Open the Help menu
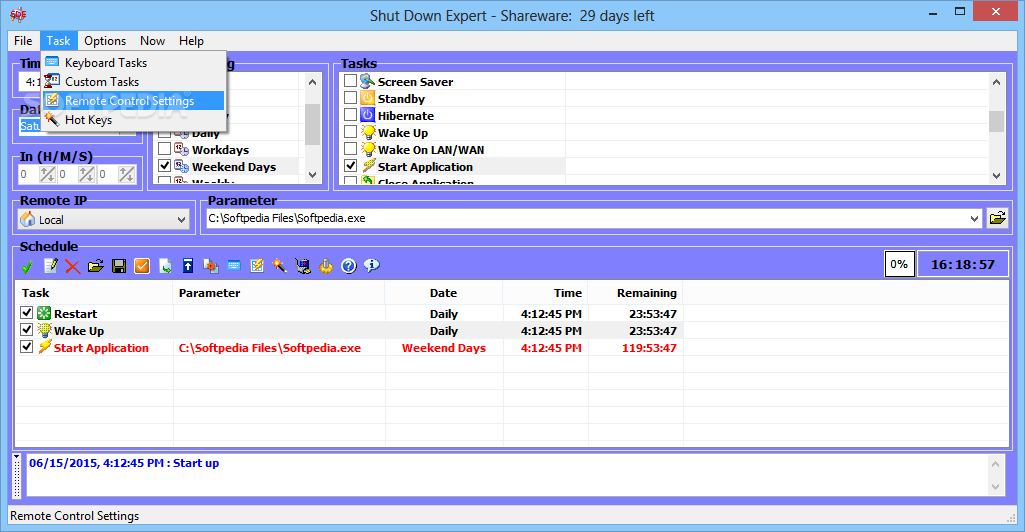1025x532 pixels. point(192,41)
